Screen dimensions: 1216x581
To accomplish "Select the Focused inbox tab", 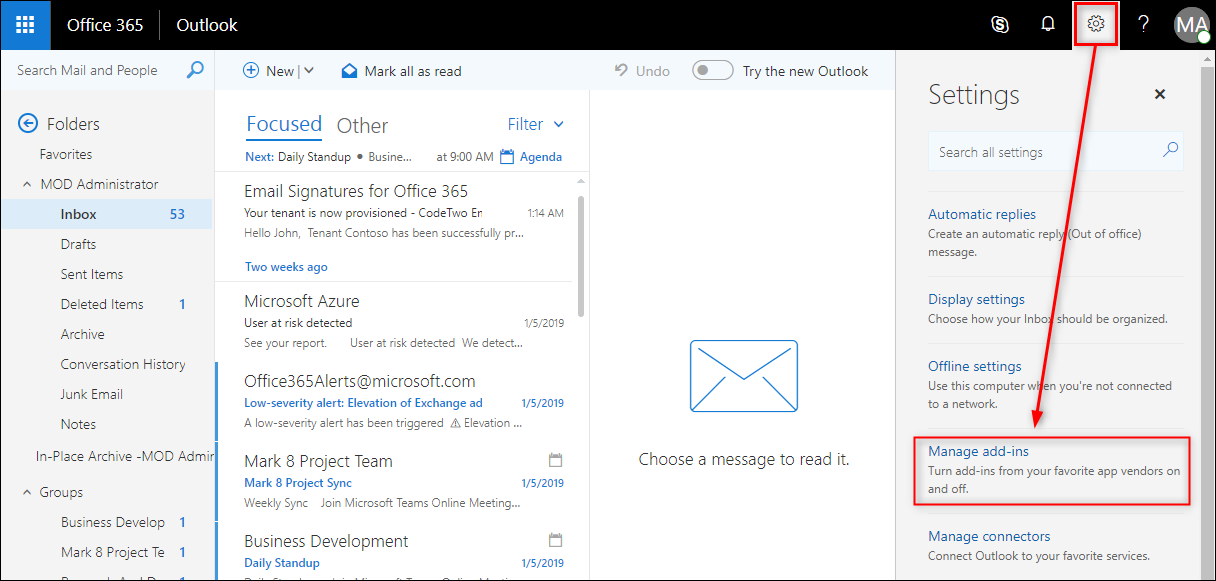I will point(284,123).
